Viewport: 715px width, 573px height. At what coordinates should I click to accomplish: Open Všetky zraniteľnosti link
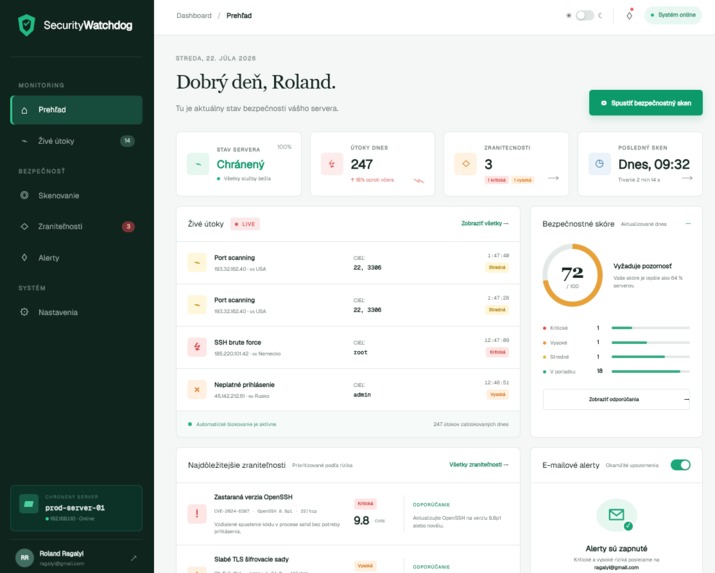[479, 465]
